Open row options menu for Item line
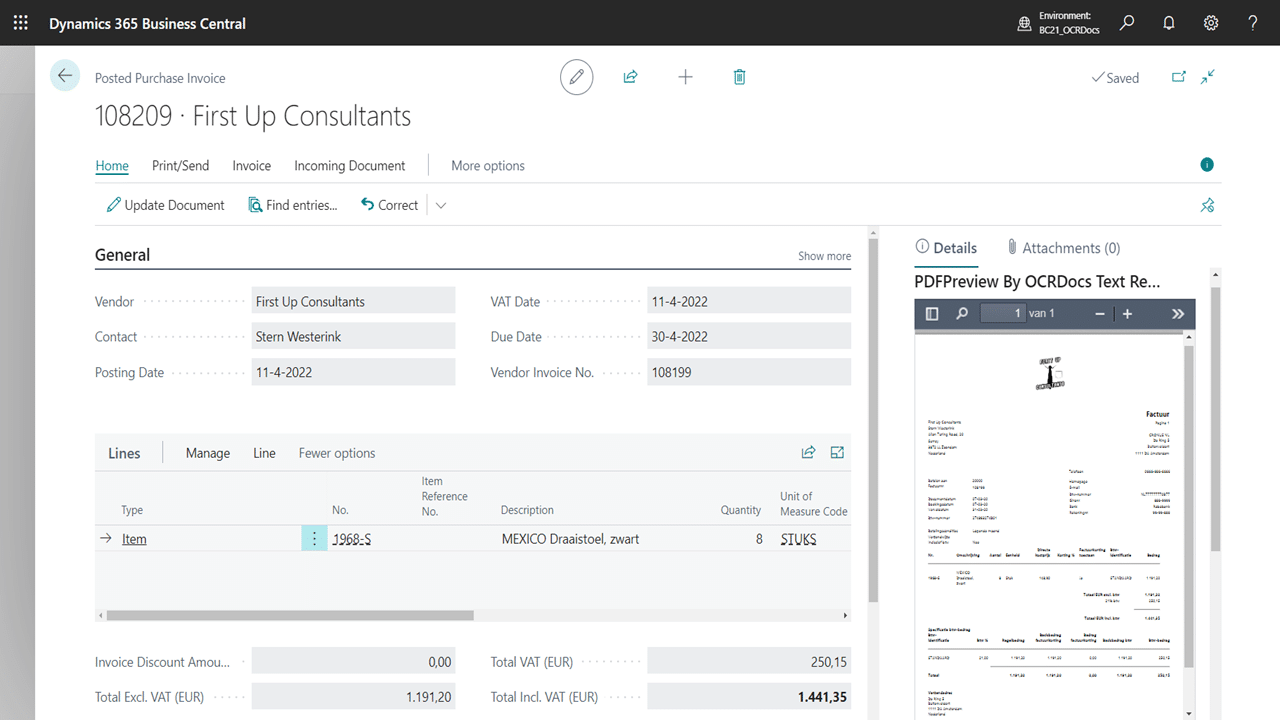The width and height of the screenshot is (1280, 720). [x=314, y=539]
